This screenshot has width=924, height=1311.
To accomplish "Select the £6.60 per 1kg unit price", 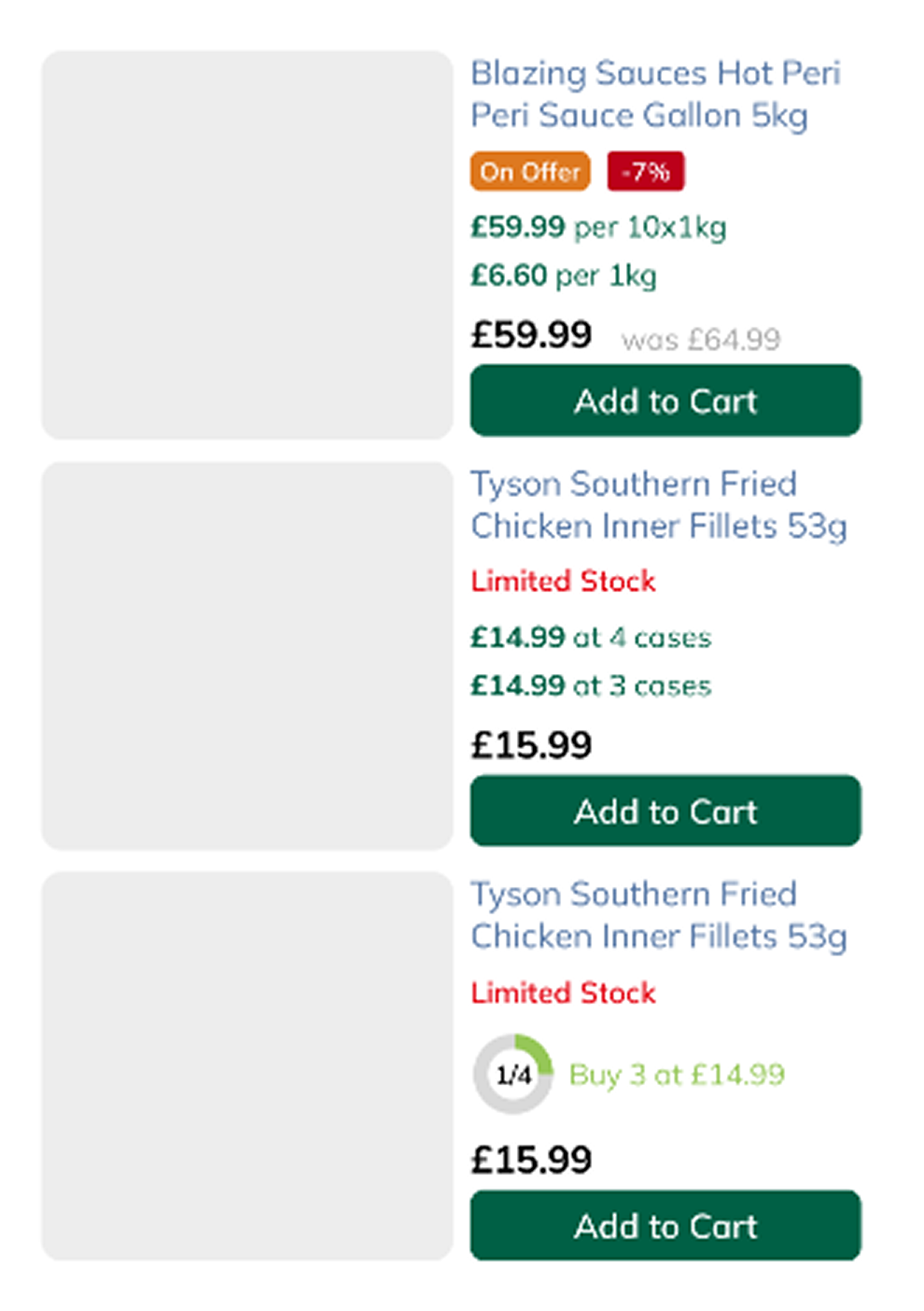I will tap(563, 275).
